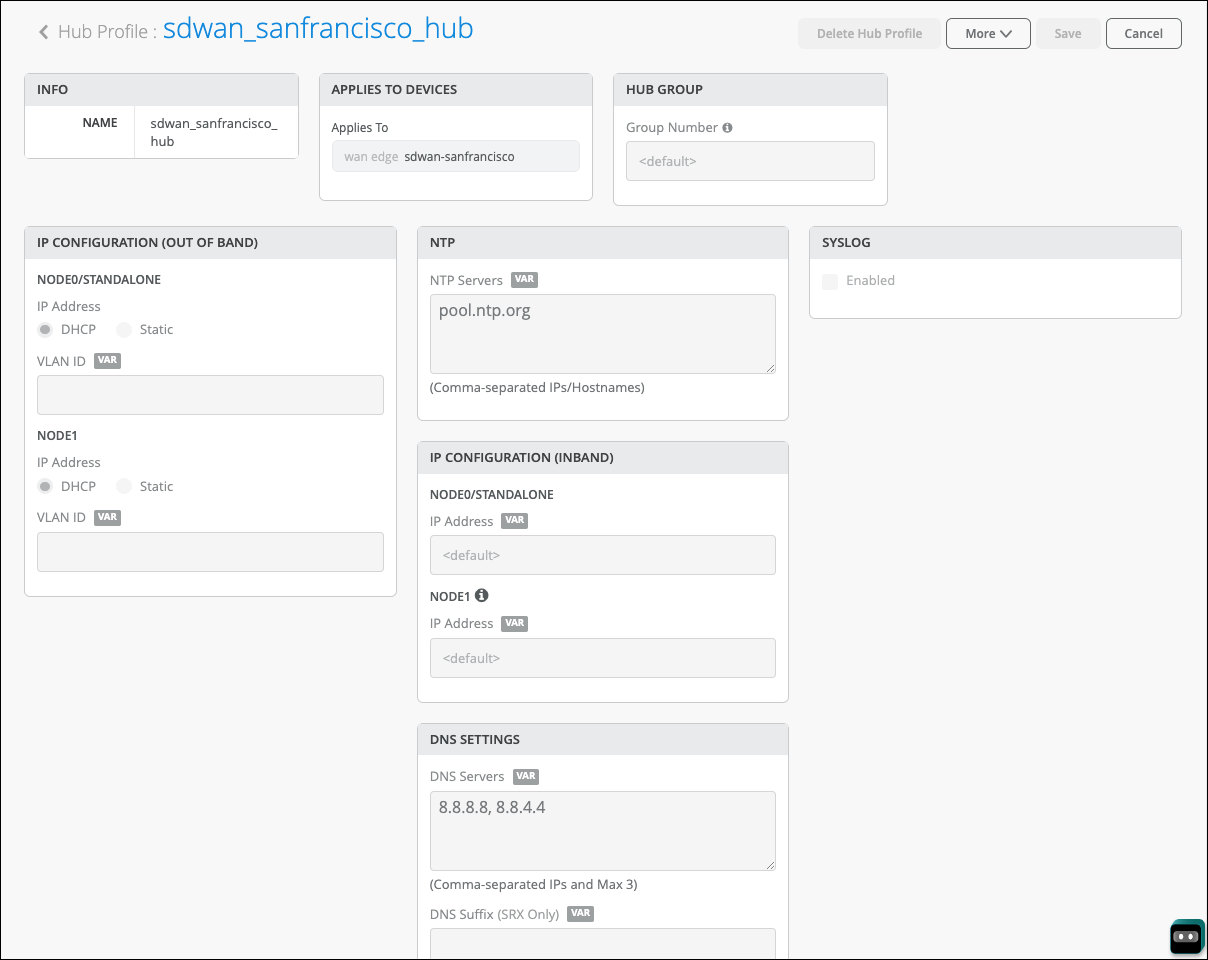Click the VAR badge next to NTP Servers
This screenshot has height=960, width=1208.
tap(524, 280)
